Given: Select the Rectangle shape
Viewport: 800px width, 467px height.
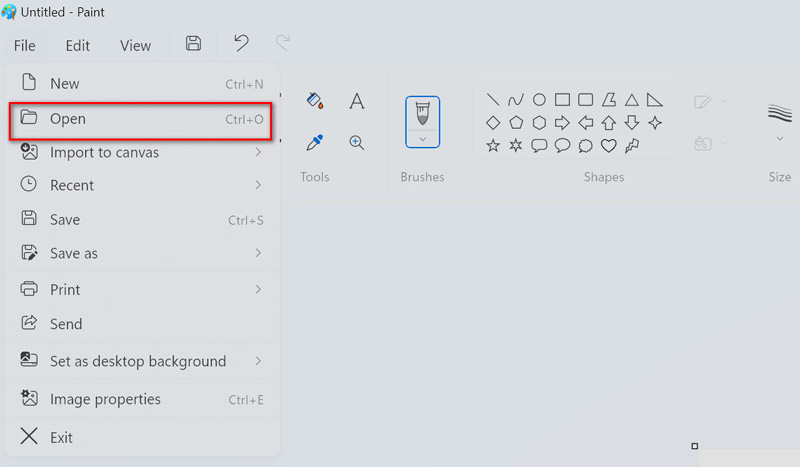Looking at the screenshot, I should (562, 100).
